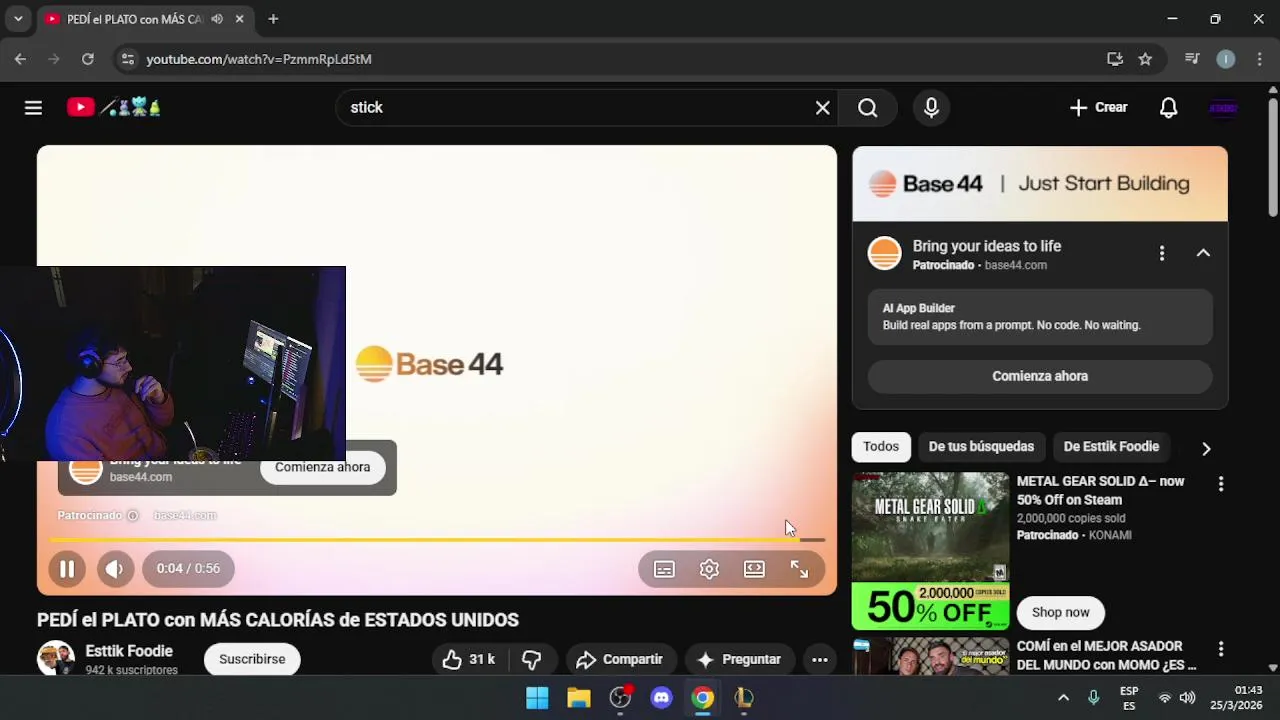Install or cast icon in address bar
This screenshot has width=1280, height=720.
tap(1115, 59)
